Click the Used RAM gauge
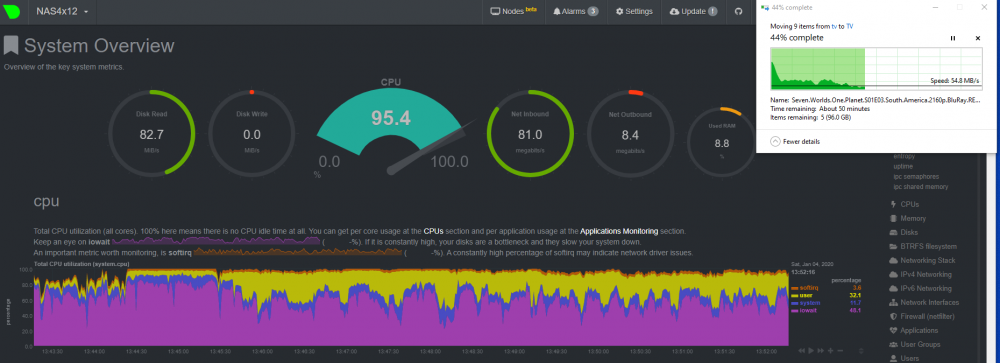Image resolution: width=1000 pixels, height=363 pixels. [722, 141]
